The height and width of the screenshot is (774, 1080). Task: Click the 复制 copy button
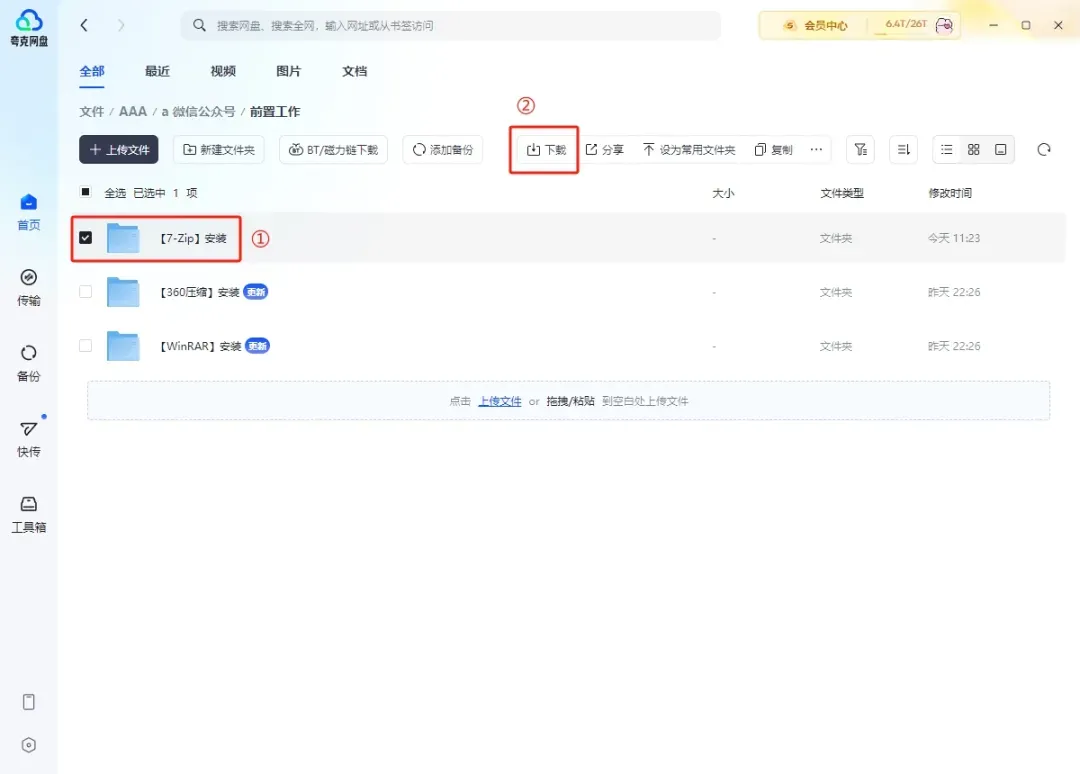(x=773, y=149)
